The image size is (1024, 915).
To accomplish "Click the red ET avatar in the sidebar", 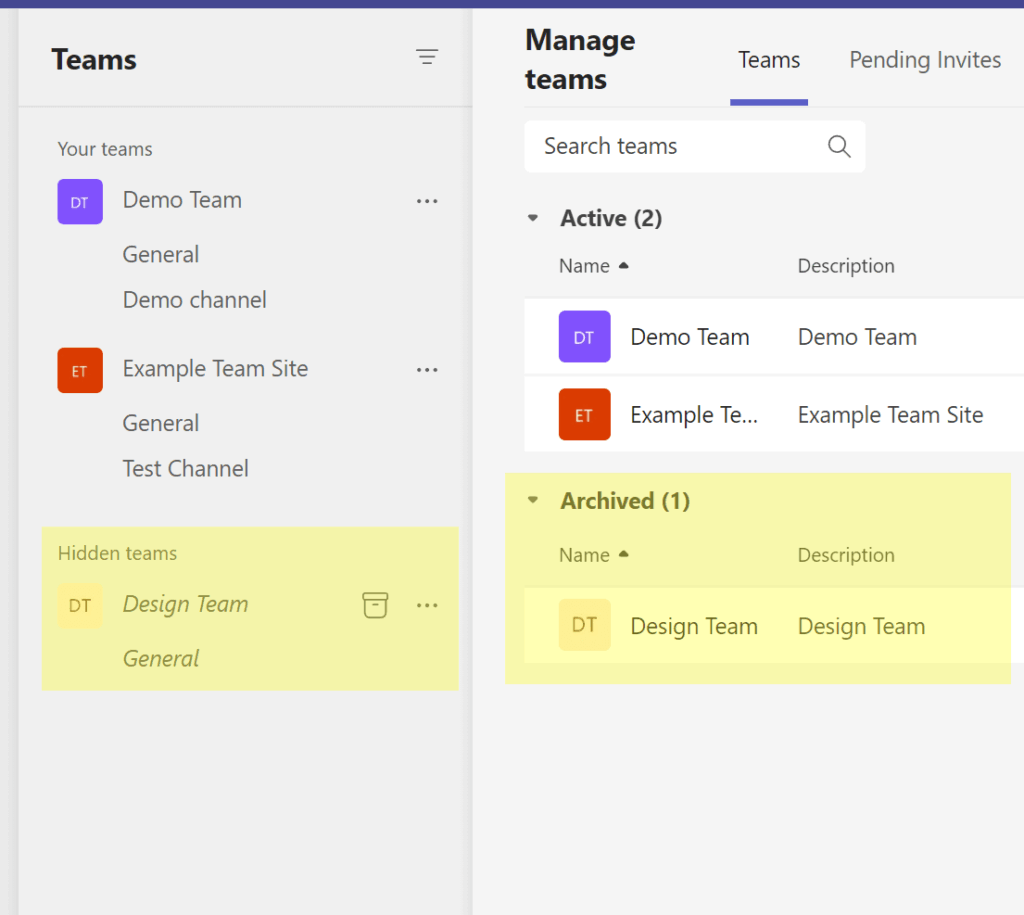I will 80,370.
